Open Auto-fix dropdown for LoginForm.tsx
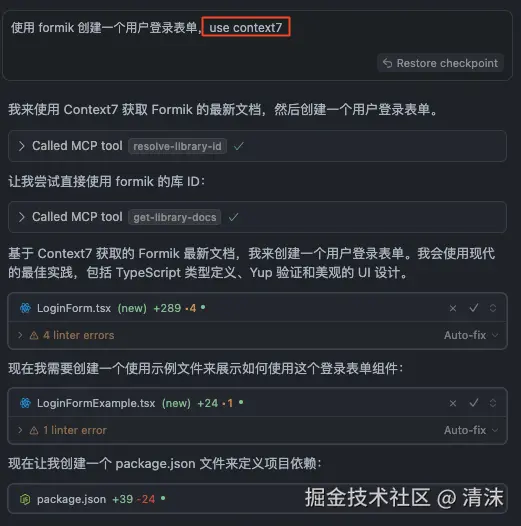This screenshot has height=526, width=521. [x=471, y=335]
